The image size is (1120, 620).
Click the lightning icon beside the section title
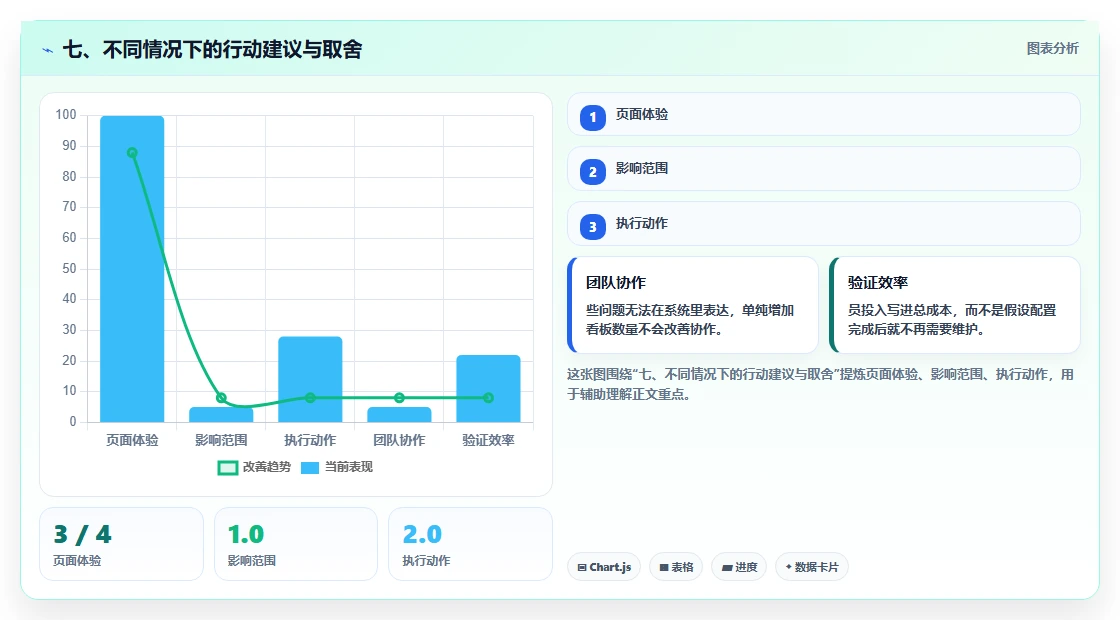pyautogui.click(x=48, y=51)
